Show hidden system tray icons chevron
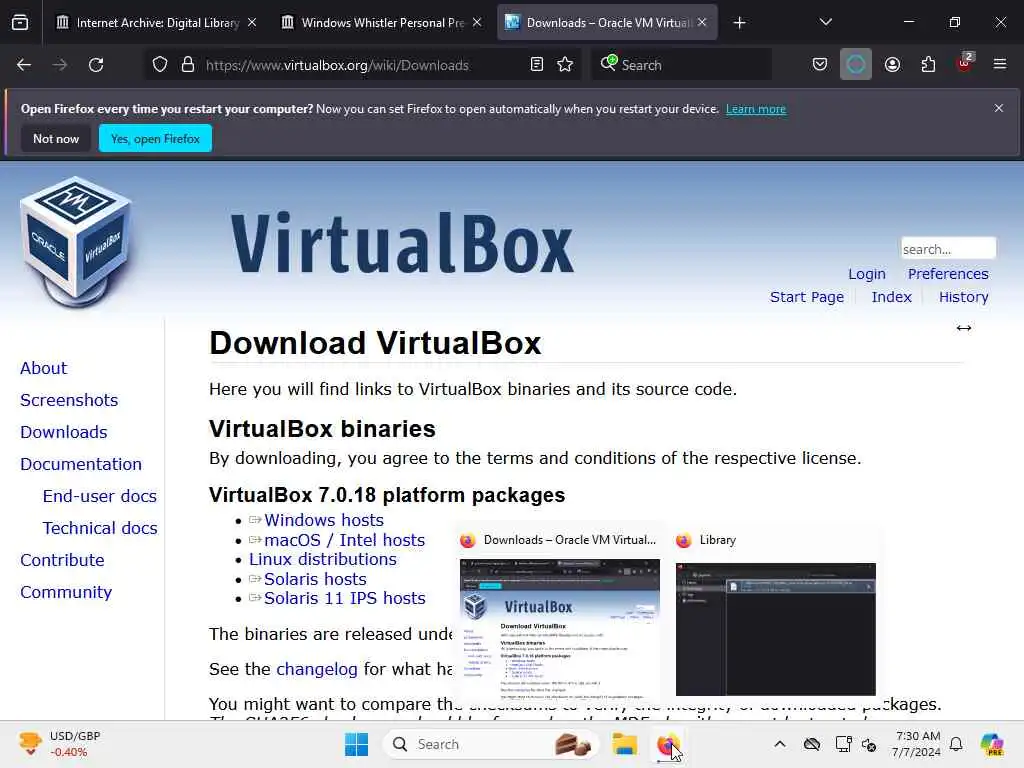The width and height of the screenshot is (1024, 768). 780,744
